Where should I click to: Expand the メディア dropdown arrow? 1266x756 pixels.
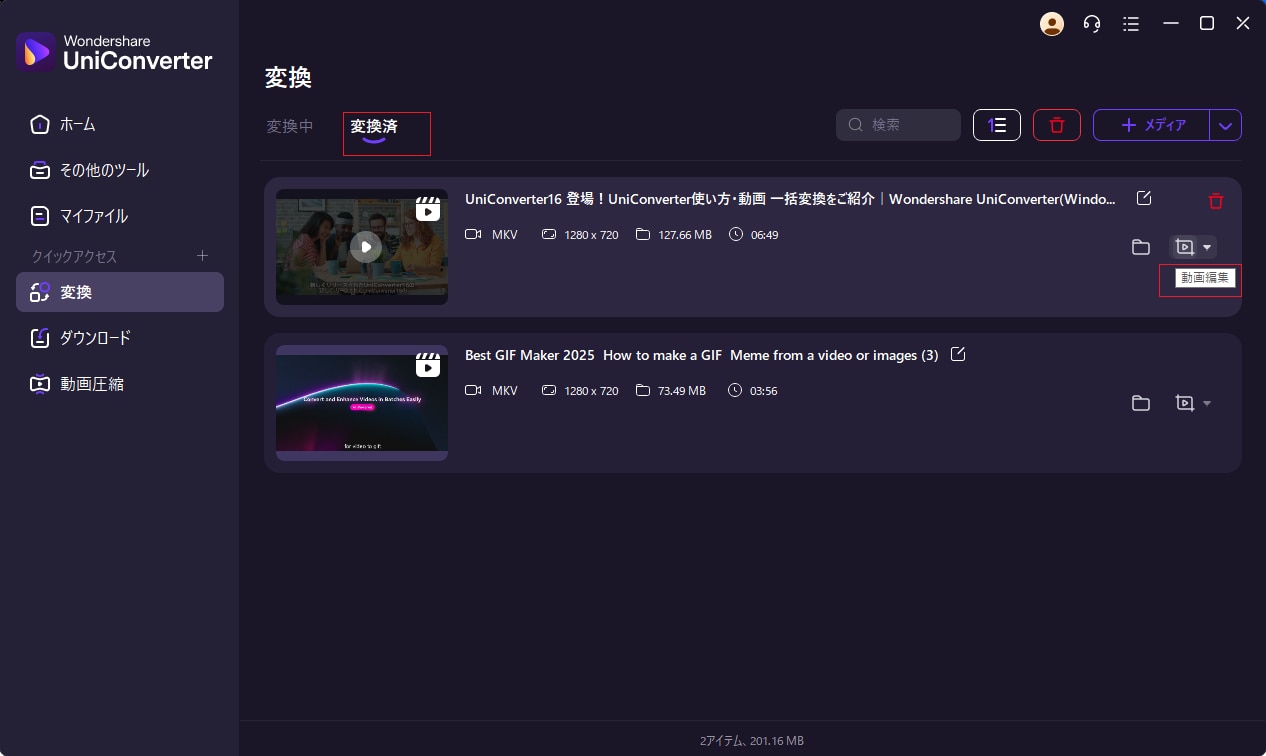(1226, 125)
